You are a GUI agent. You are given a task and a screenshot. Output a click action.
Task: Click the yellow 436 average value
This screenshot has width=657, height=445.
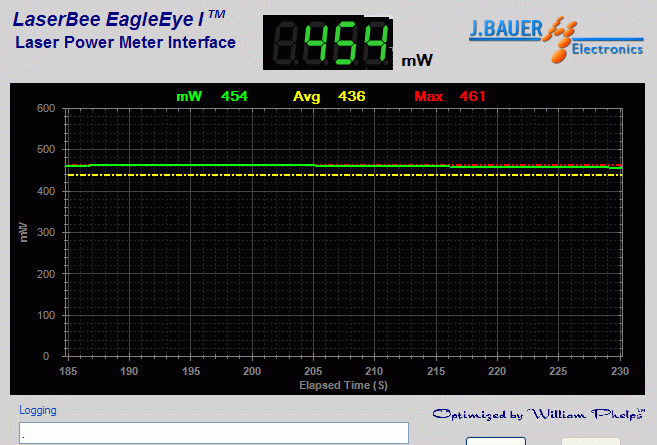point(352,96)
